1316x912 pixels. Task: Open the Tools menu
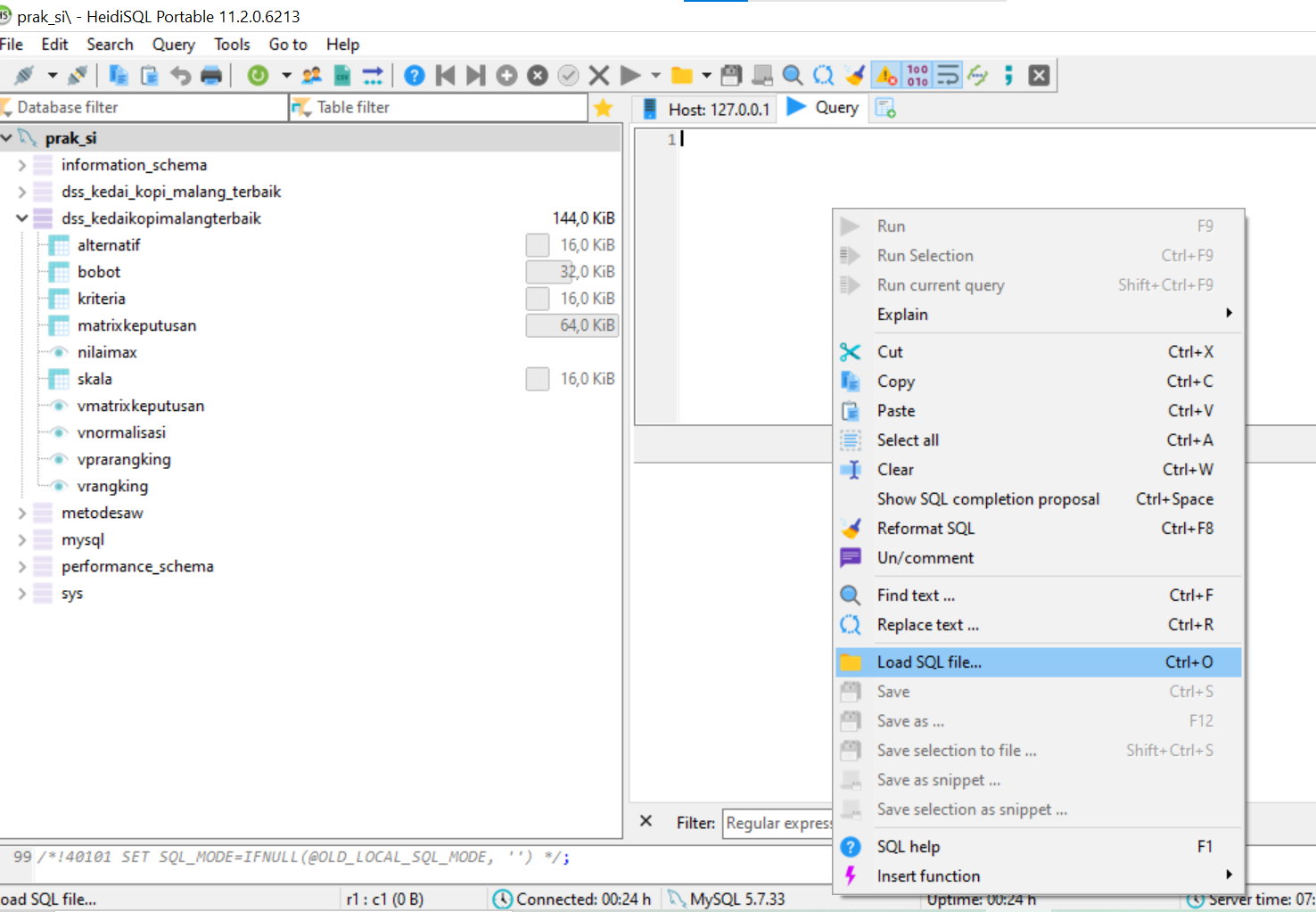[232, 45]
